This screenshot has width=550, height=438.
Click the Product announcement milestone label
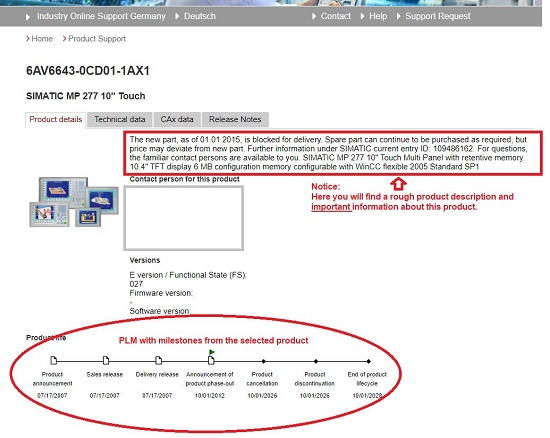[53, 379]
